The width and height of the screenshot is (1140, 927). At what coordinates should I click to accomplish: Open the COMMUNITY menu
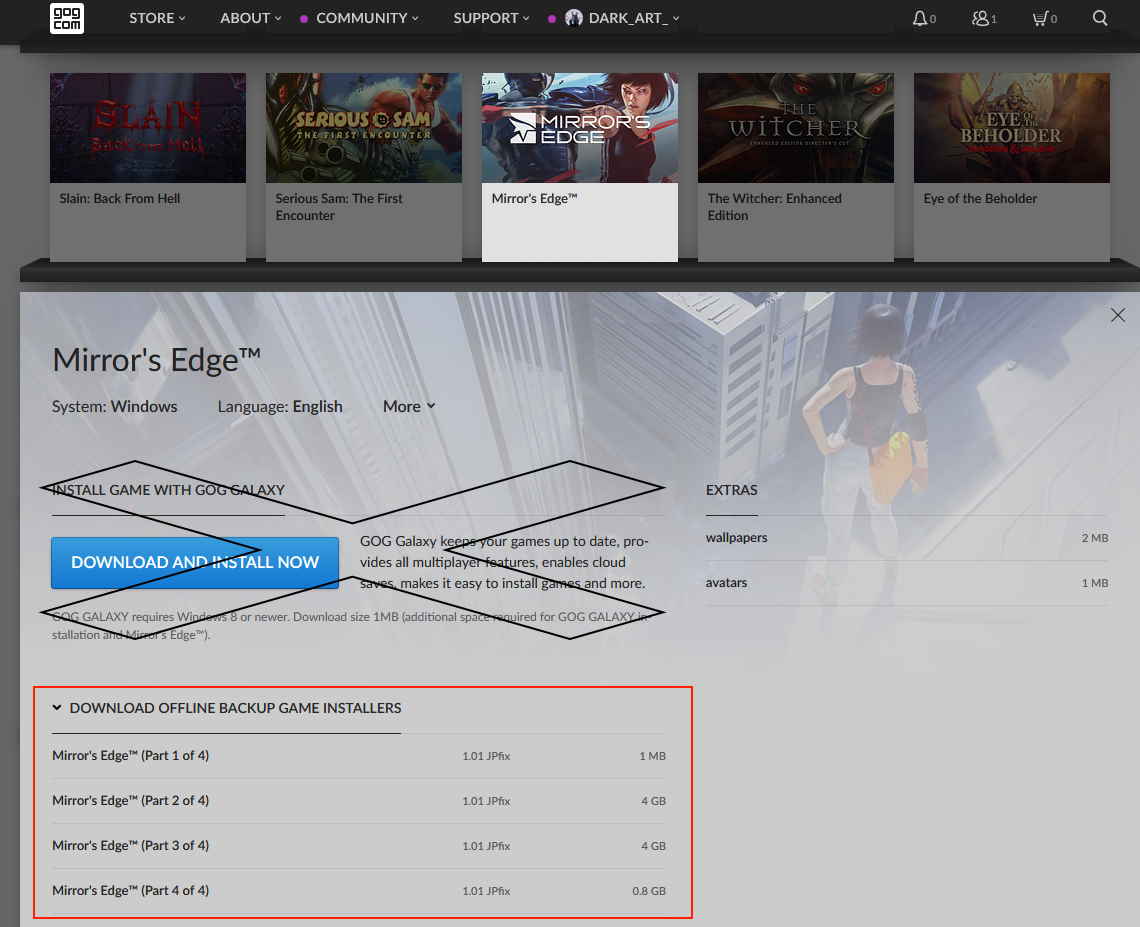click(x=367, y=18)
